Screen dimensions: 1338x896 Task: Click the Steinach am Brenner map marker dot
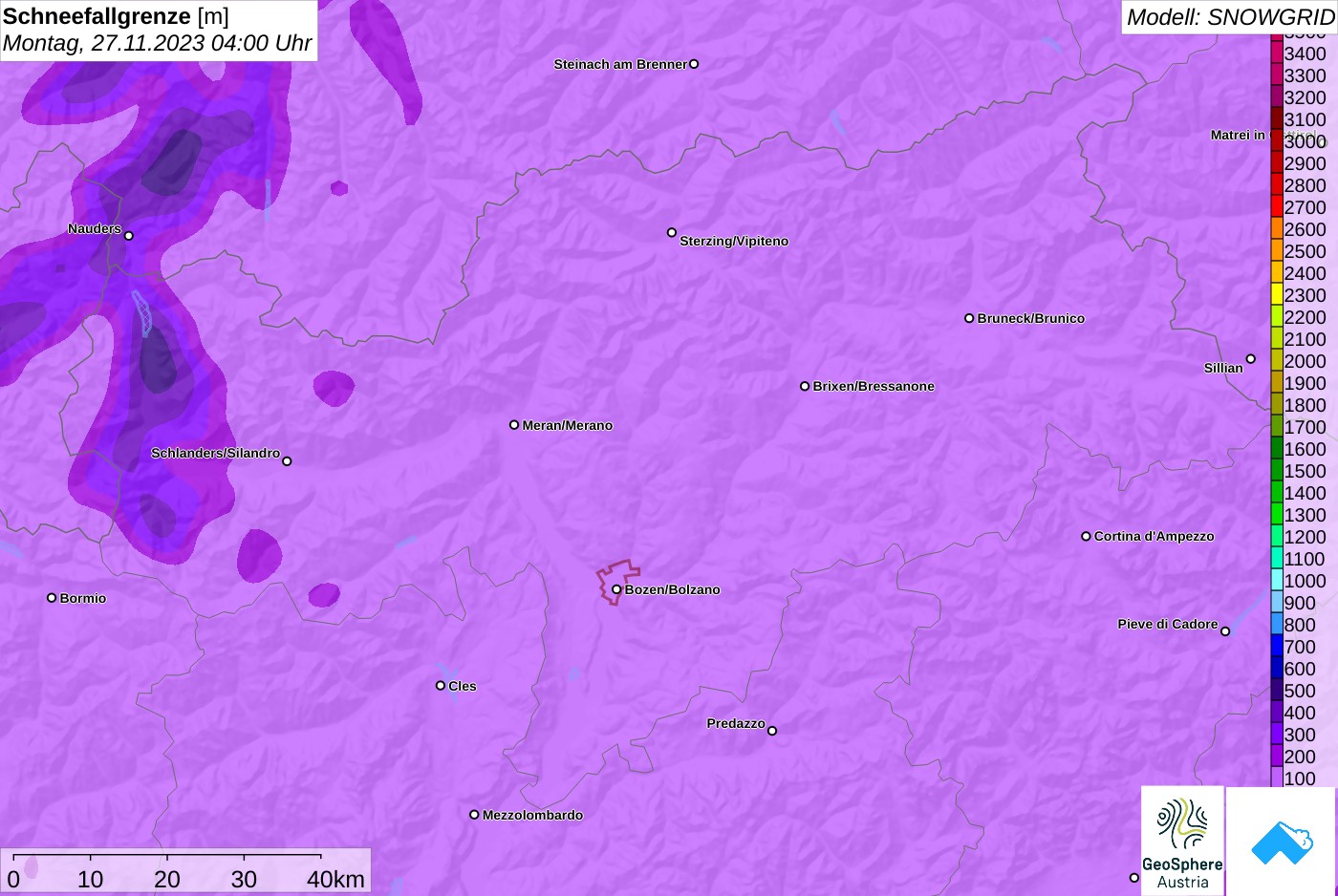694,64
